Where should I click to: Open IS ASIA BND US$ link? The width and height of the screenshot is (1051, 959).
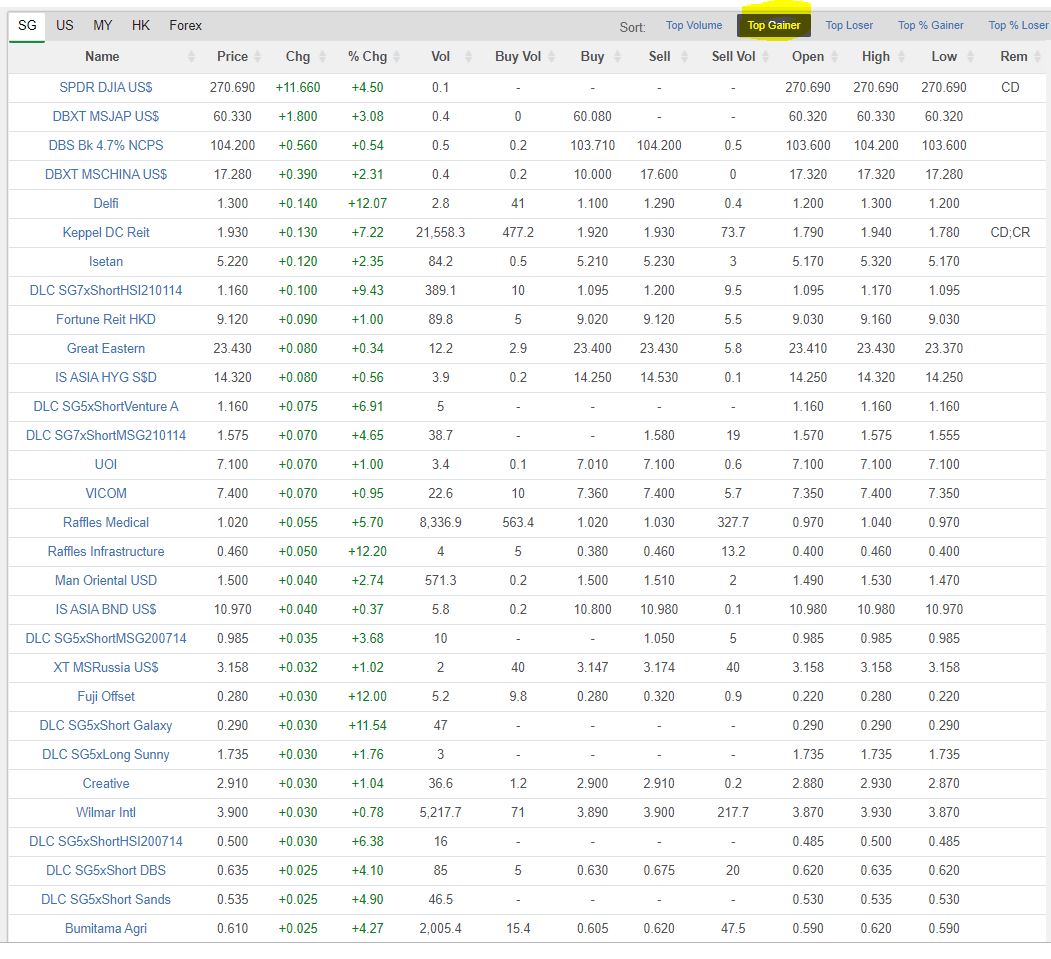click(106, 610)
